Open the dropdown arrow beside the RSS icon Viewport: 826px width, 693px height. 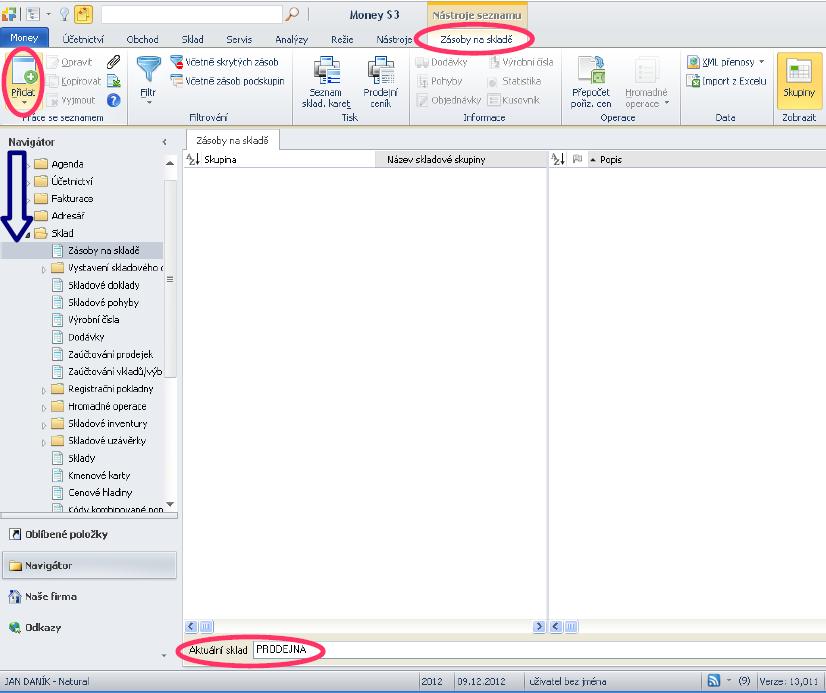729,680
